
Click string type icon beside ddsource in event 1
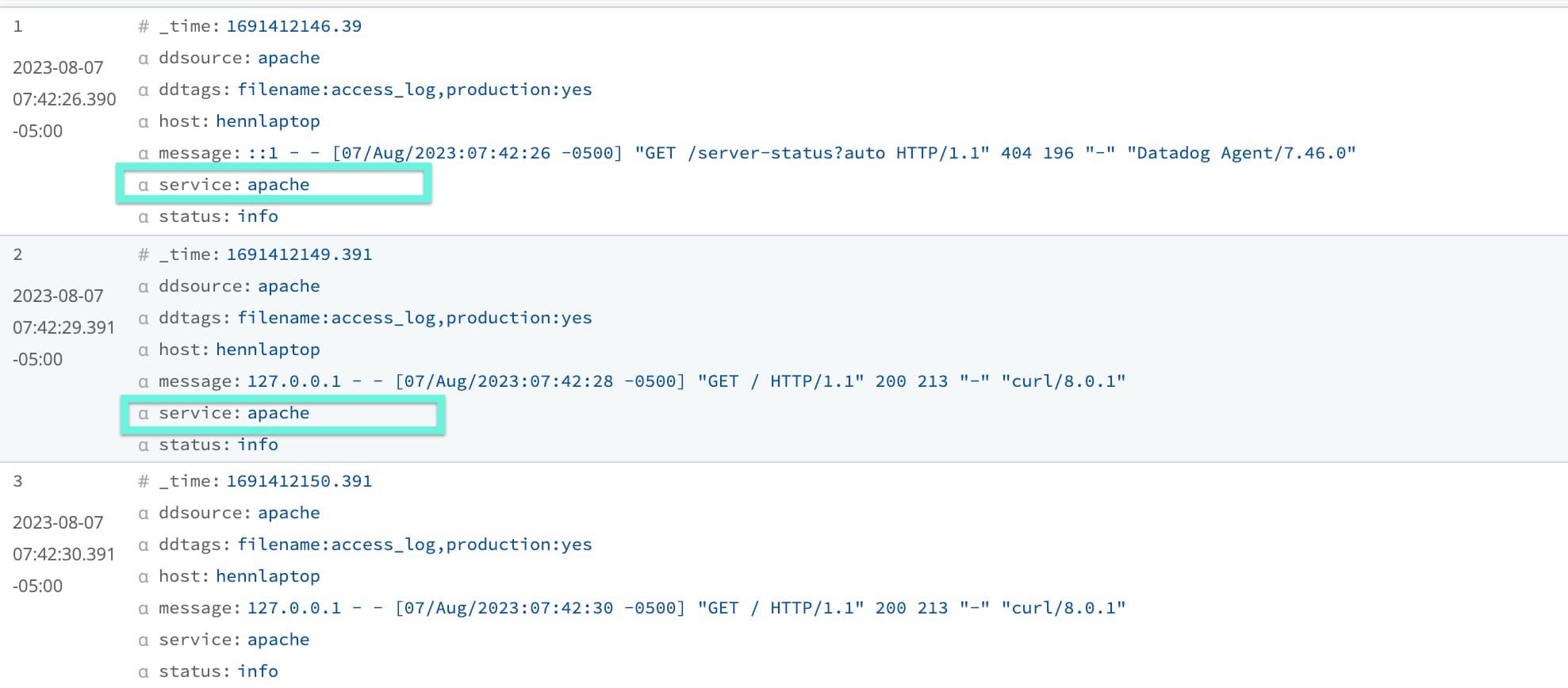tap(144, 59)
